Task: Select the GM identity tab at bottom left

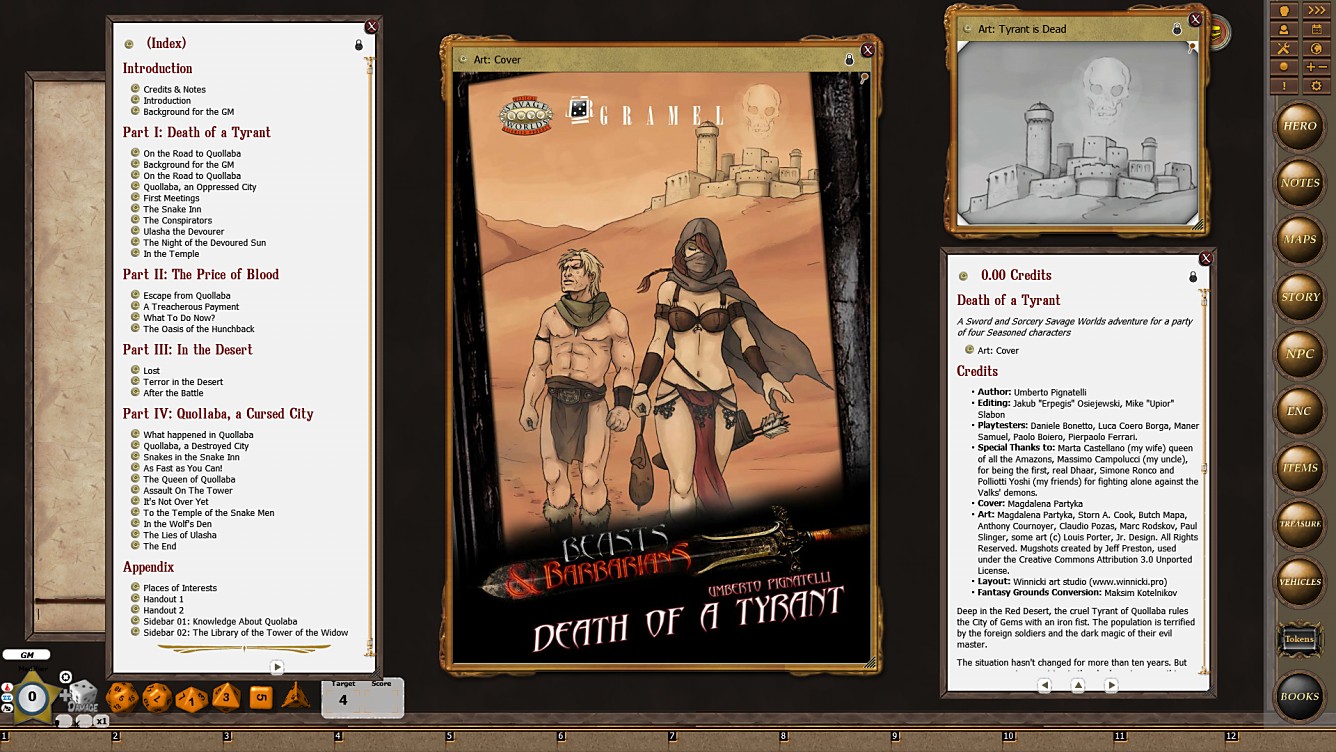Action: [28, 654]
